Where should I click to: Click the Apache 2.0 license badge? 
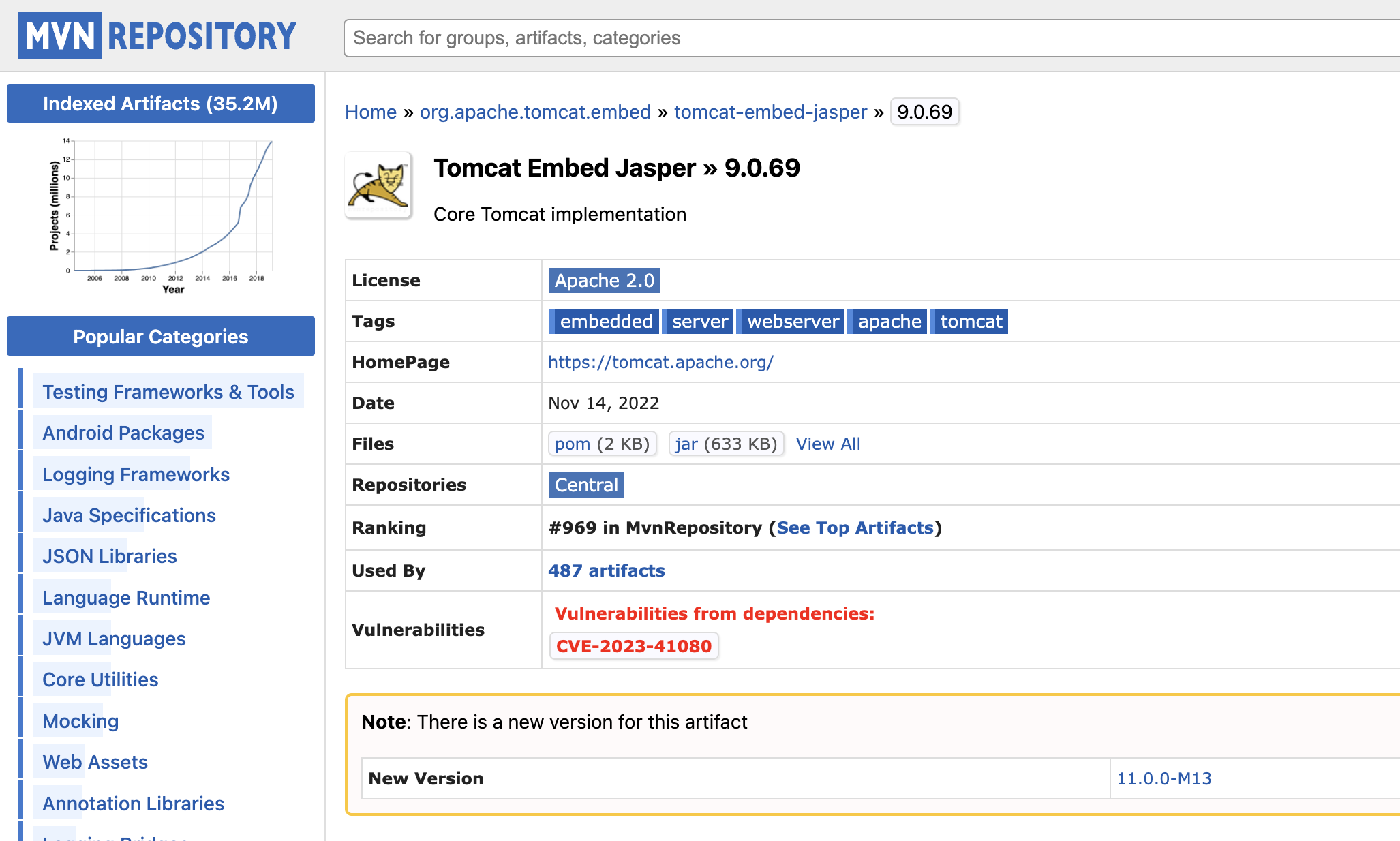pyautogui.click(x=604, y=280)
